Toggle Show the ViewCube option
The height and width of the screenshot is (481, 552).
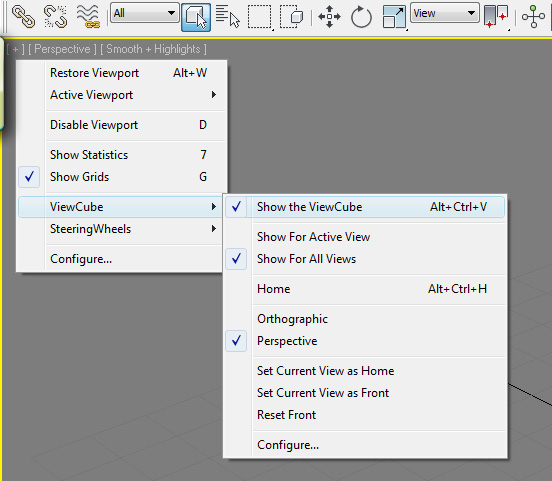365,207
